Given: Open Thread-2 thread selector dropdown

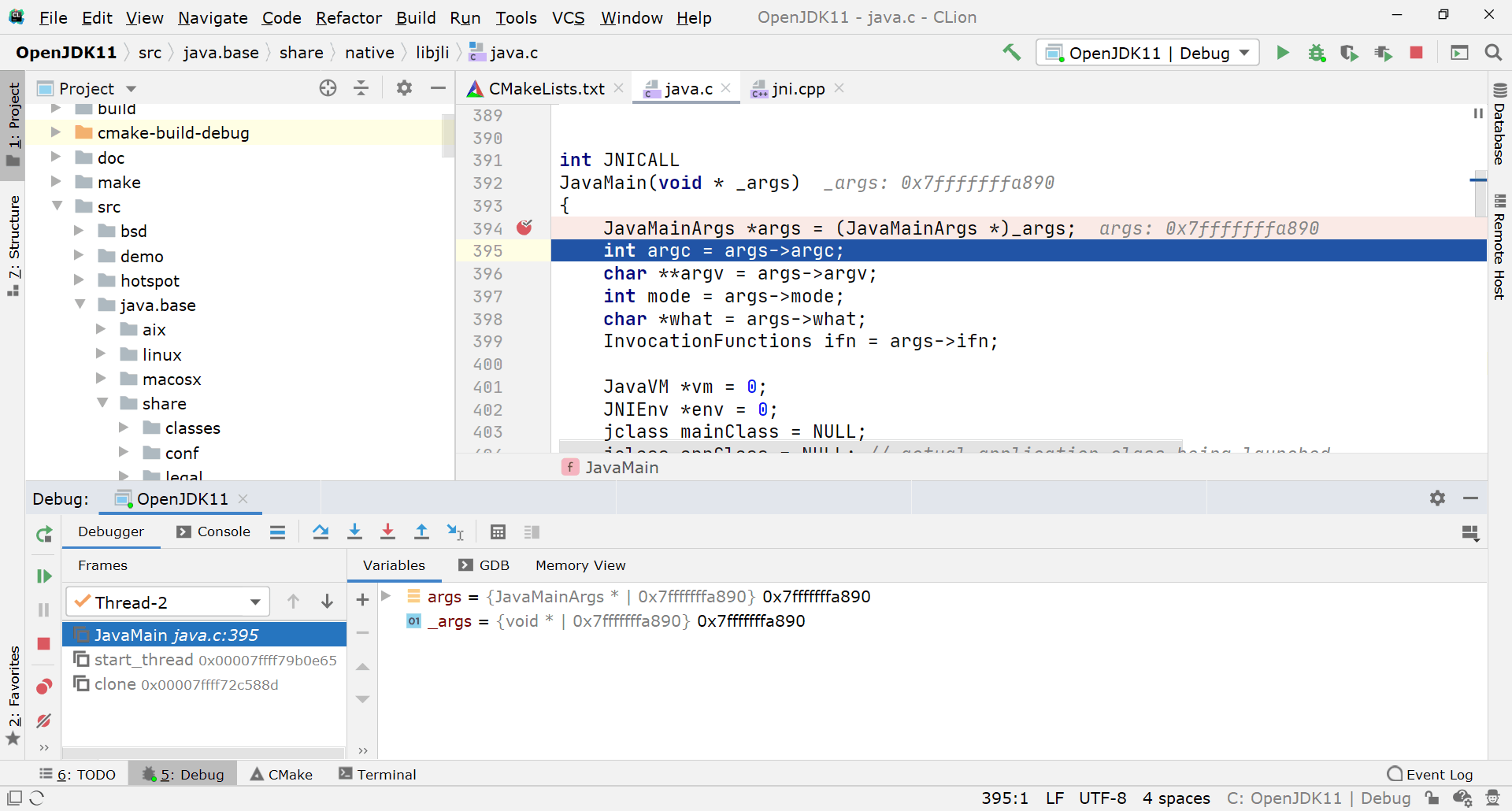Looking at the screenshot, I should tap(168, 602).
